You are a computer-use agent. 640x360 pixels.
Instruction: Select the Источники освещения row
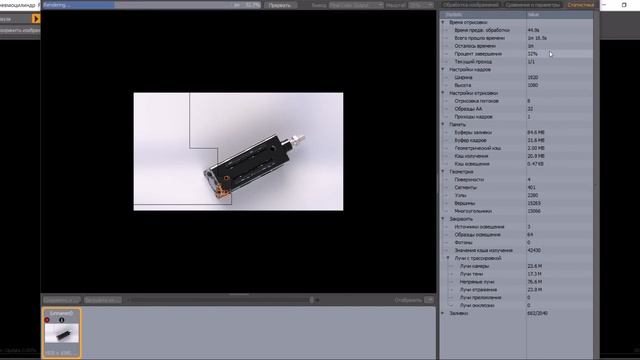coord(517,227)
